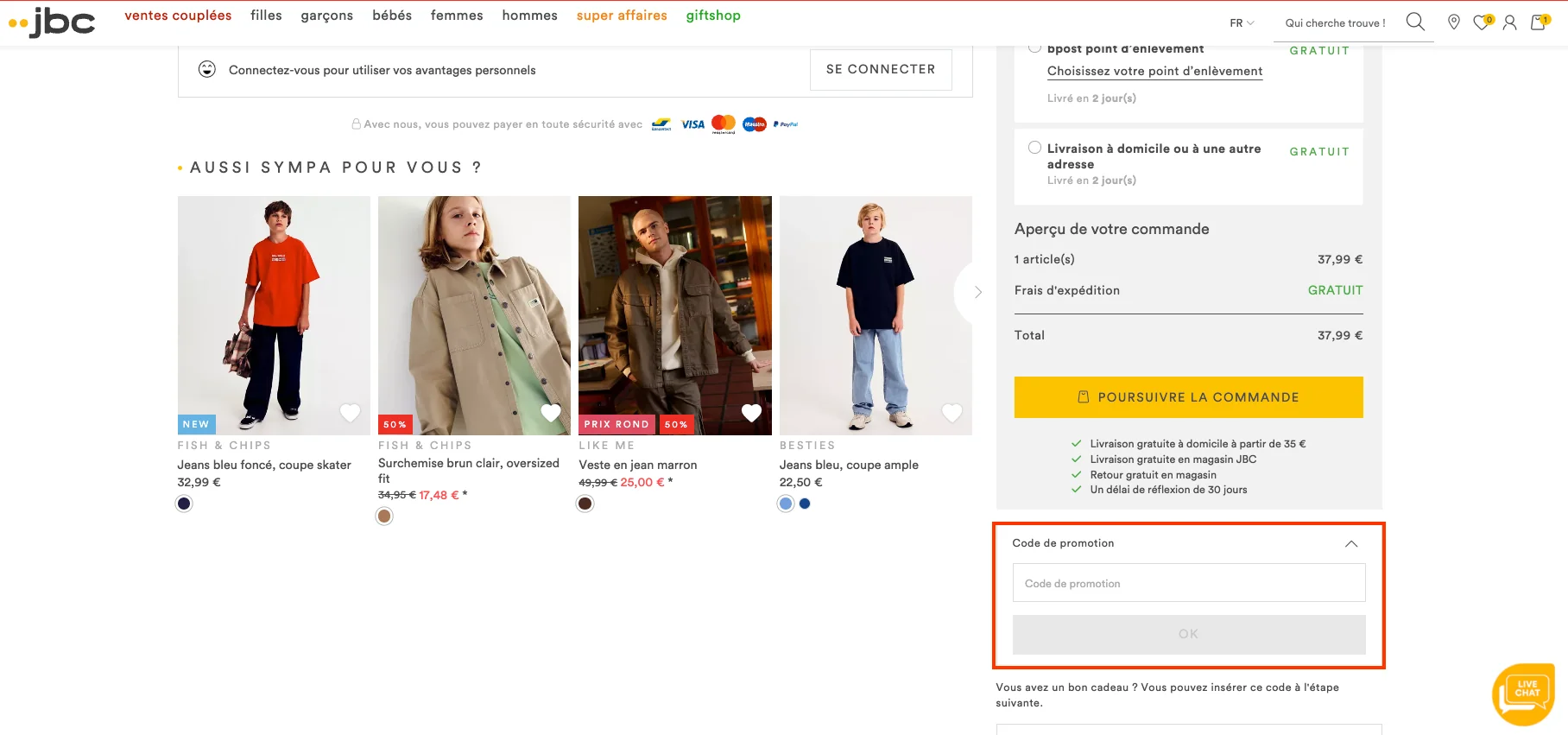Open the hommes menu
Image resolution: width=1568 pixels, height=735 pixels.
point(530,16)
